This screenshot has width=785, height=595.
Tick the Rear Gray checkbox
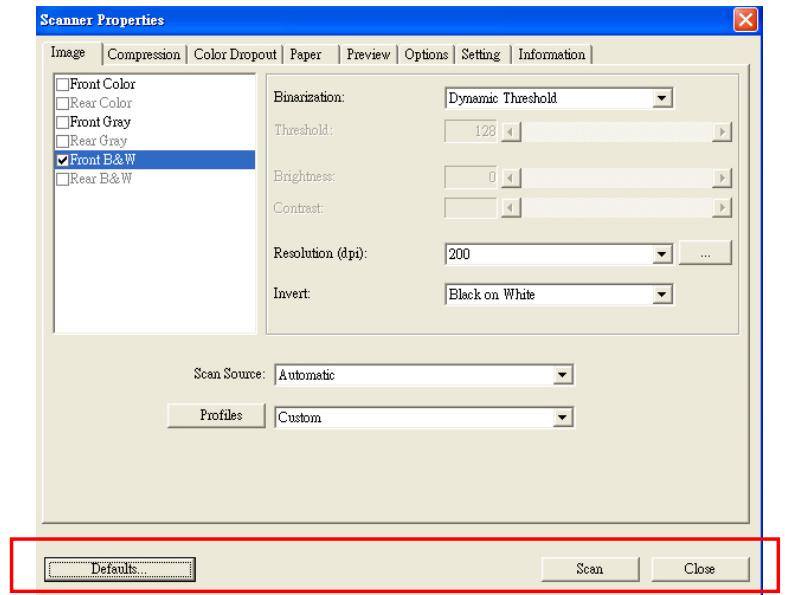tap(63, 141)
